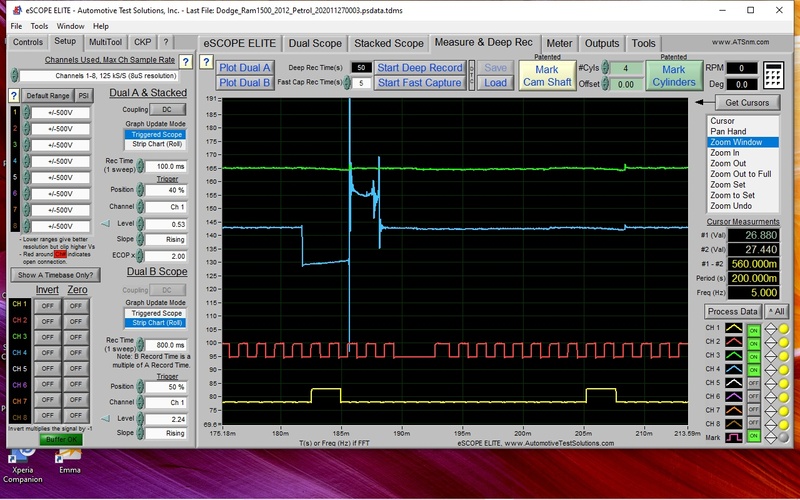This screenshot has width=800, height=500.
Task: Click the Mark Cam Shaft button
Action: [x=547, y=76]
